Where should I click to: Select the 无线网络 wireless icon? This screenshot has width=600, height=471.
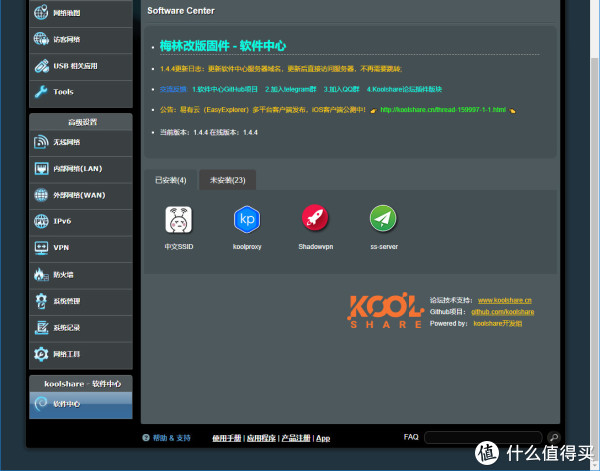(x=41, y=142)
